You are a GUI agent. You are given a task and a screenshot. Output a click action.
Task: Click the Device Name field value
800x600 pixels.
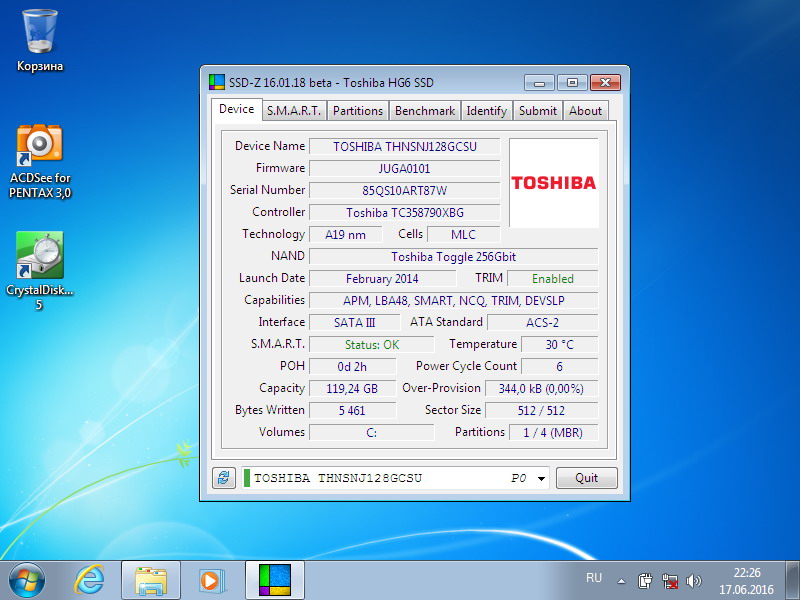tap(405, 146)
